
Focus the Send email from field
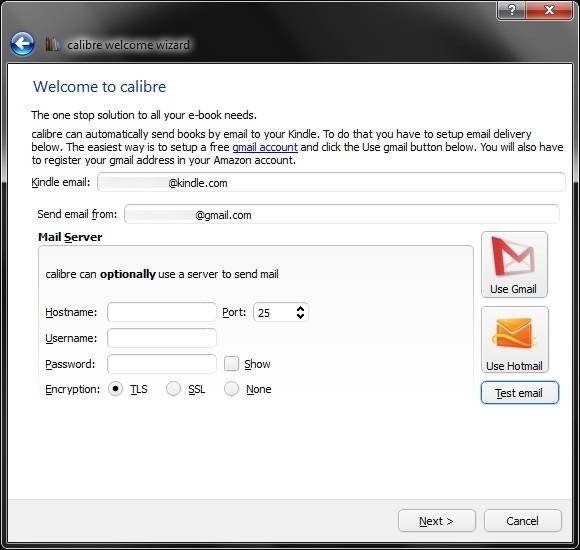point(341,214)
